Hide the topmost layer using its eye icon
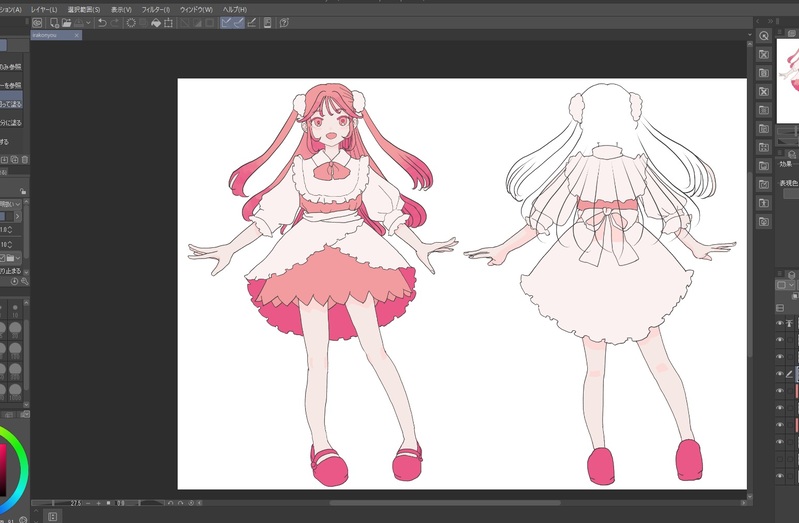The width and height of the screenshot is (799, 523). click(780, 324)
